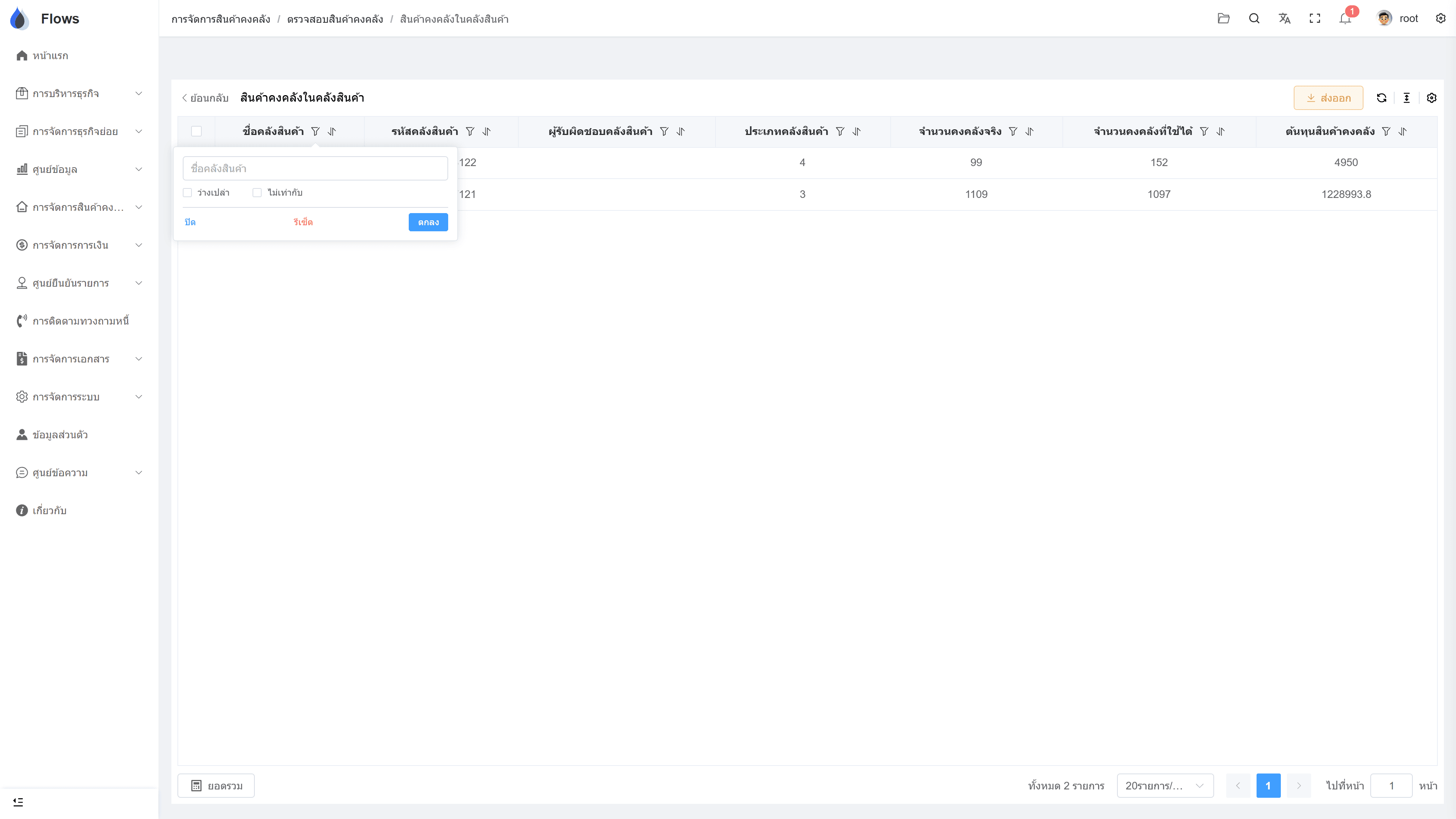Expand การจัดการธุรกิจย่อย sidebar menu

[79, 132]
